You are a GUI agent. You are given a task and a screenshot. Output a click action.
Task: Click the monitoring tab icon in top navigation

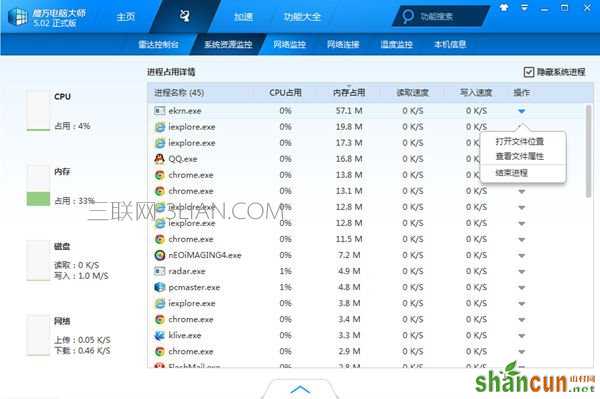coord(185,16)
